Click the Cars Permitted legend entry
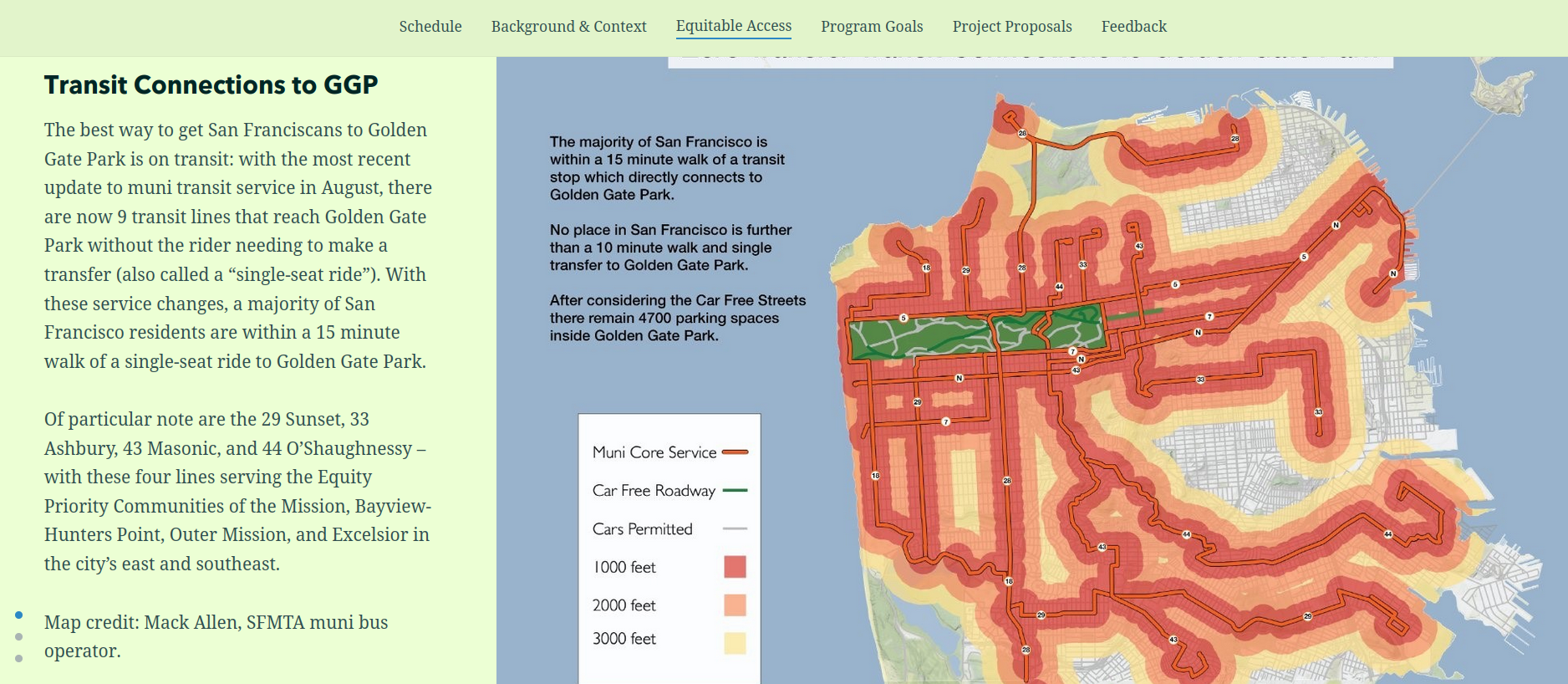This screenshot has height=684, width=1568. [x=669, y=529]
